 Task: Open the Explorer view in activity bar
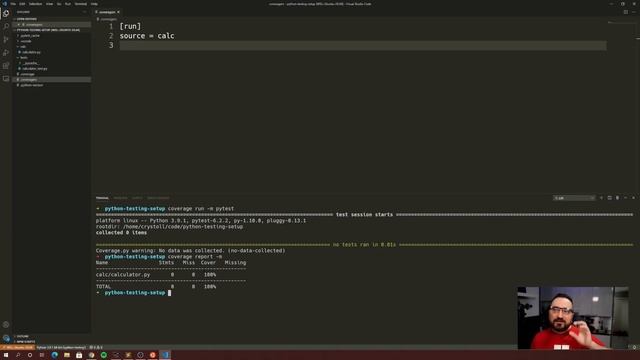click(x=6, y=13)
